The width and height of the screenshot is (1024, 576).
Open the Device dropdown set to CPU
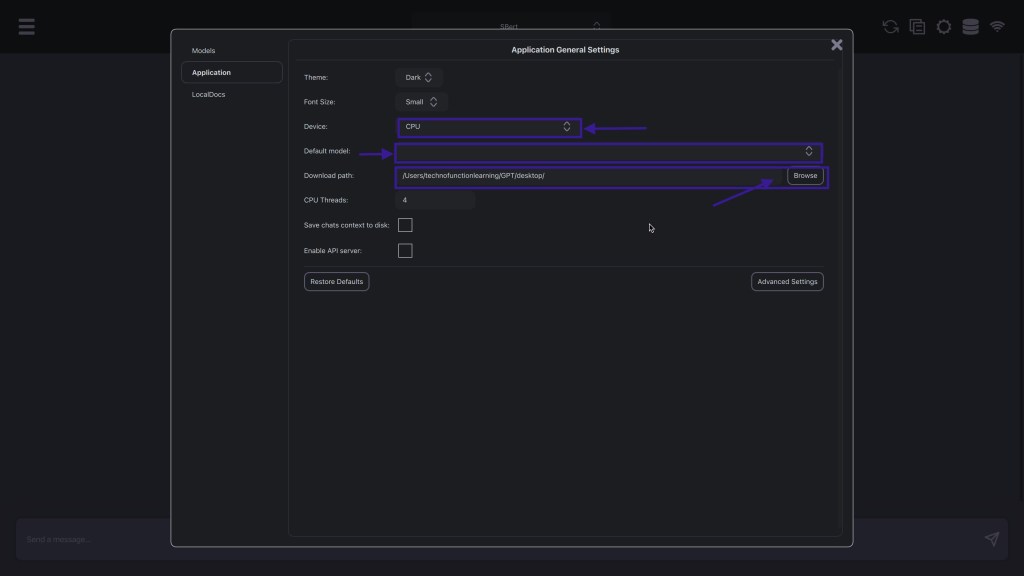click(488, 127)
